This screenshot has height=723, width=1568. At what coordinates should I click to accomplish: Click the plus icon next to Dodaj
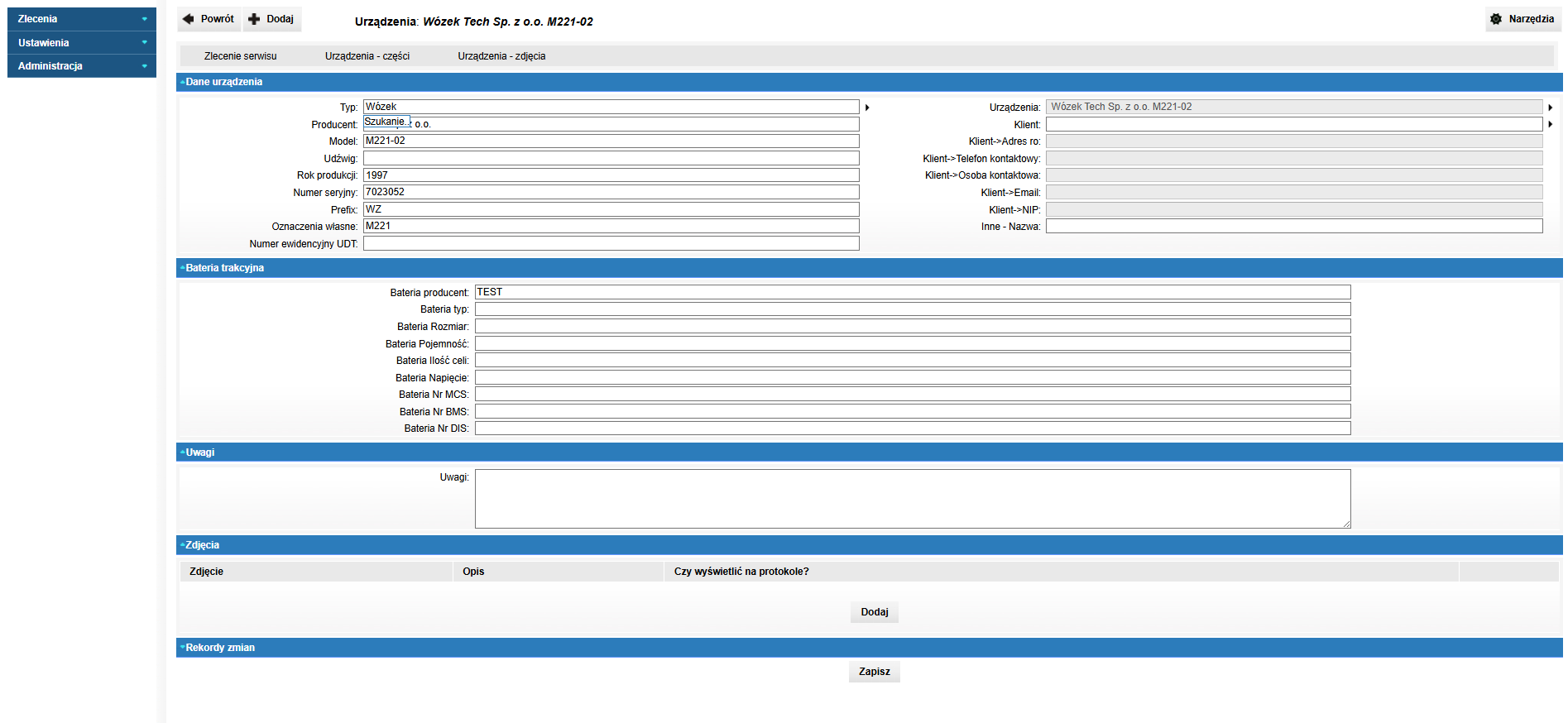click(254, 19)
